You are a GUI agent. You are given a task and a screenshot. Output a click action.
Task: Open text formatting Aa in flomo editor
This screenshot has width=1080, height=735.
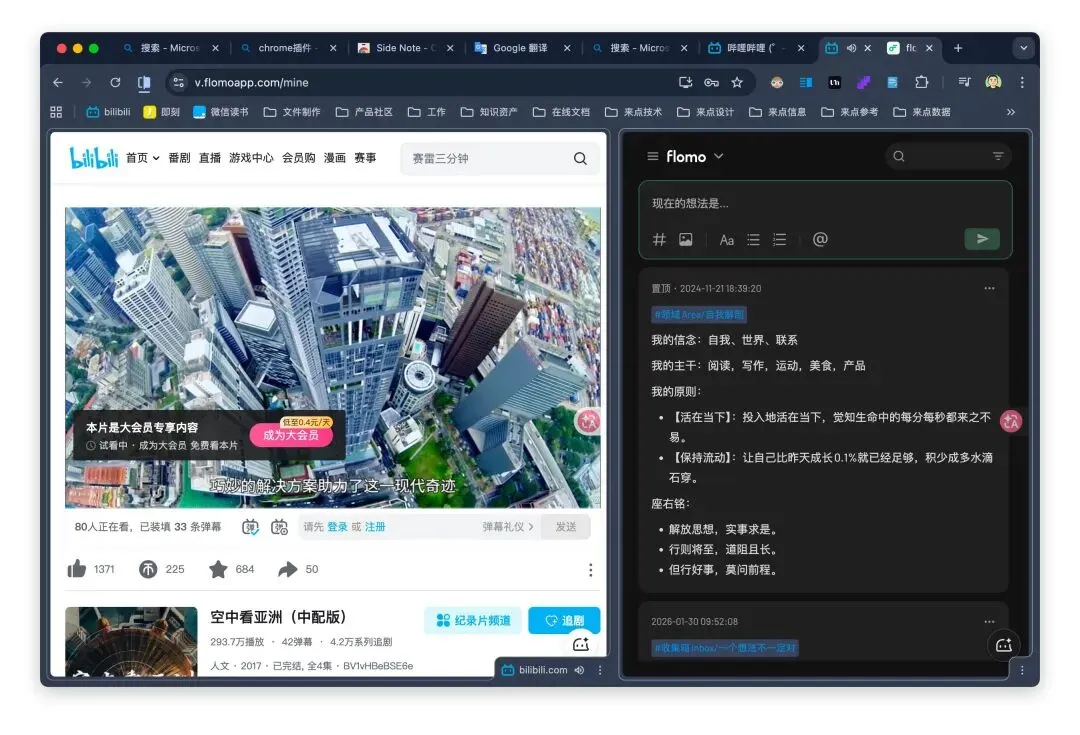(727, 240)
